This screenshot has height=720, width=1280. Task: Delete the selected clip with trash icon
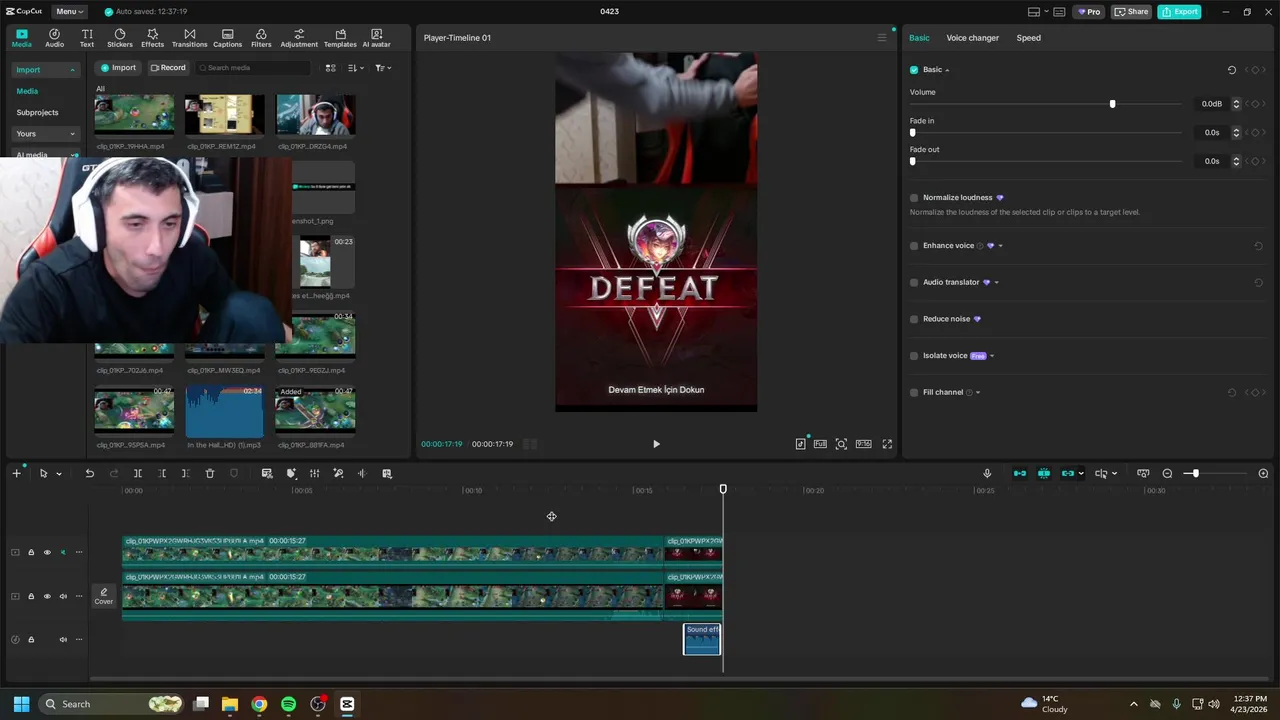click(x=210, y=473)
